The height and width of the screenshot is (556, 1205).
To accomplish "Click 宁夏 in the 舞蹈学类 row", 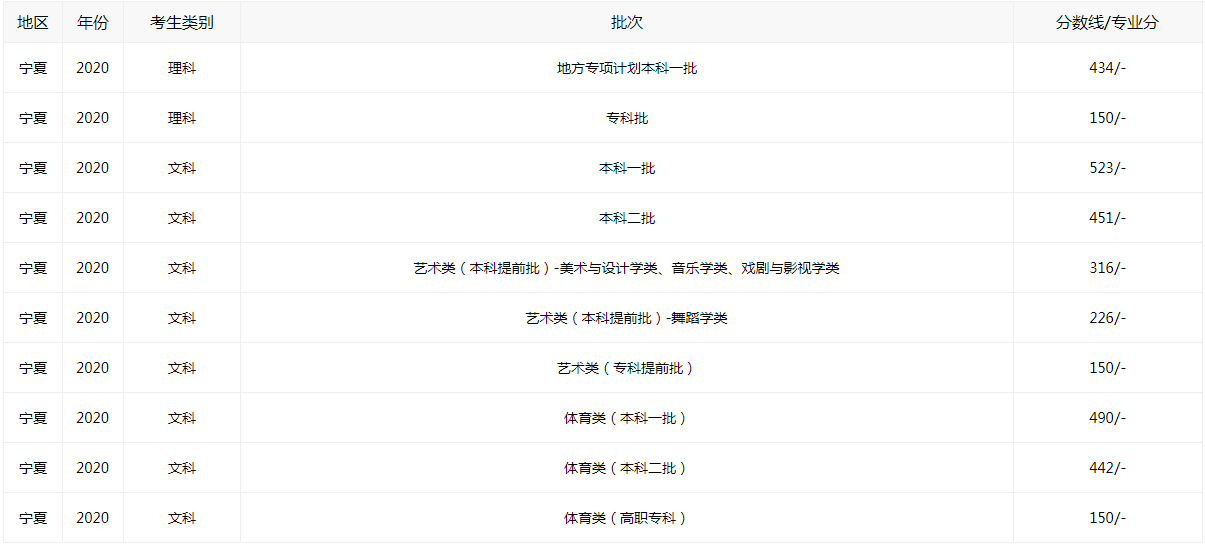I will pyautogui.click(x=33, y=318).
